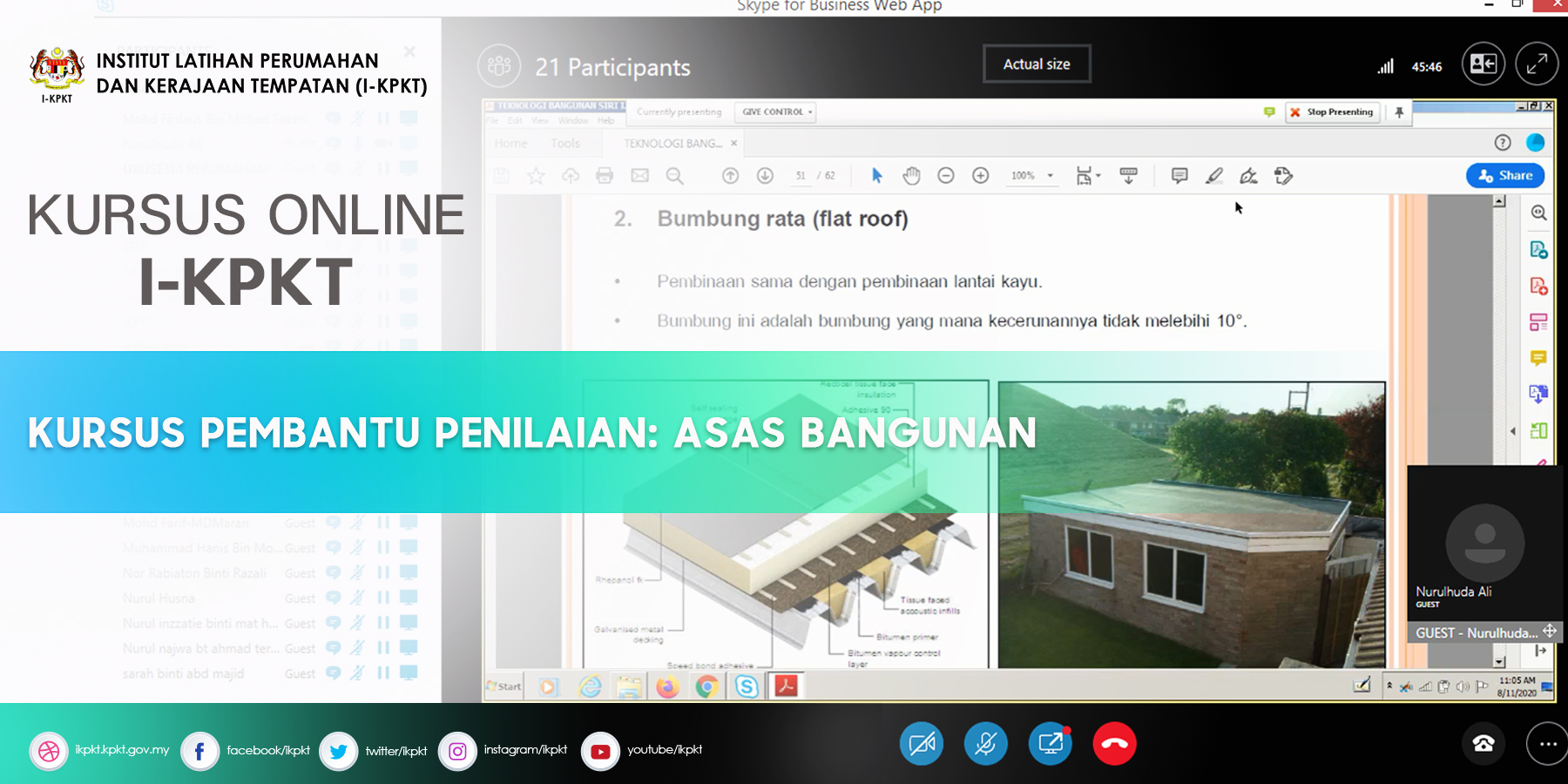
Task: Open Skype on shared taskbar
Action: click(x=747, y=686)
